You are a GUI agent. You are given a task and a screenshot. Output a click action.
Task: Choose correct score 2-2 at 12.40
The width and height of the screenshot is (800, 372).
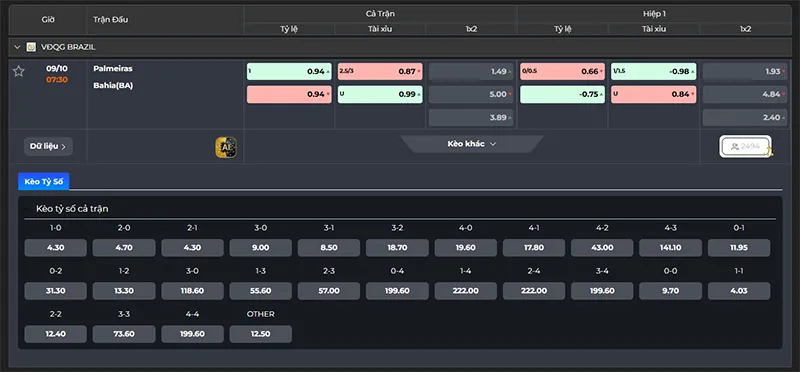56,334
